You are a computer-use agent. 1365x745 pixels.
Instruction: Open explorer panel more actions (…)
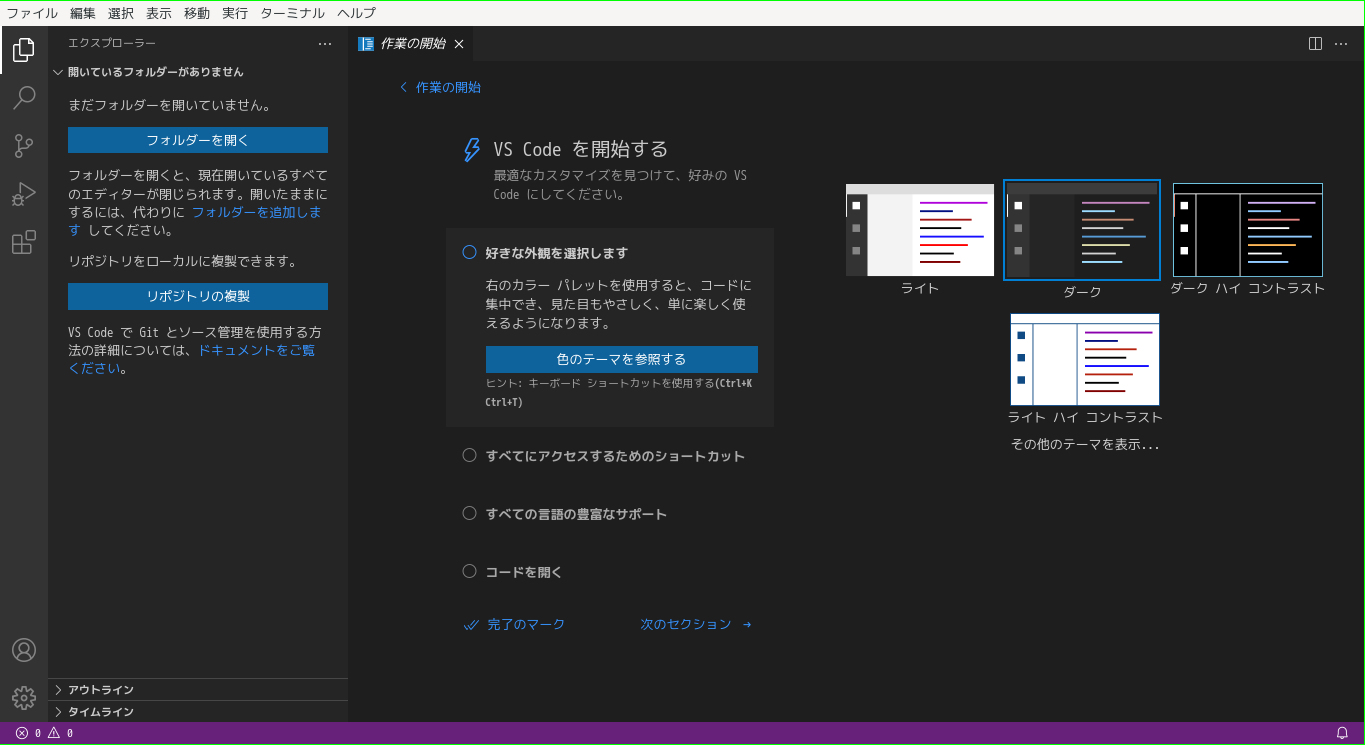(x=325, y=44)
